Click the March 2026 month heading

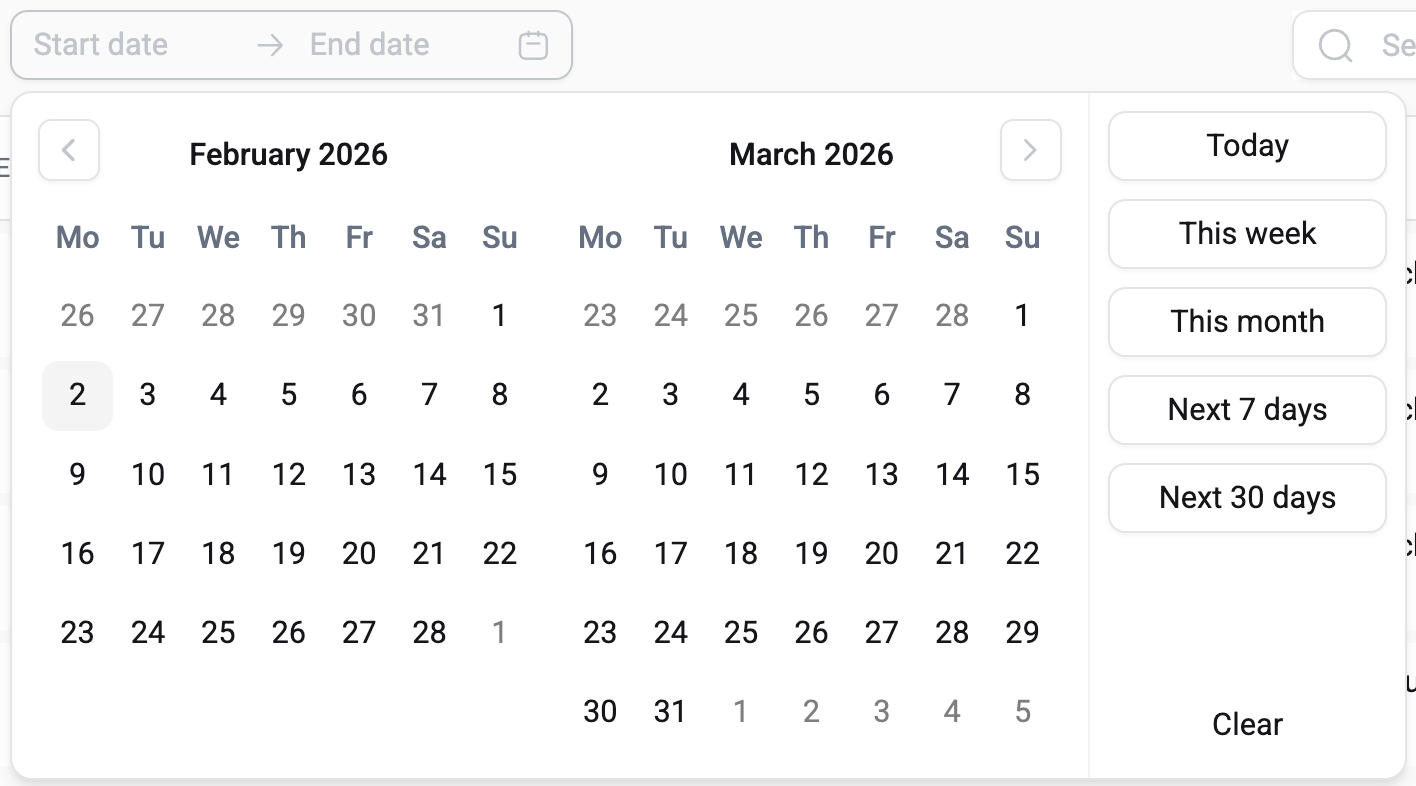click(x=811, y=154)
